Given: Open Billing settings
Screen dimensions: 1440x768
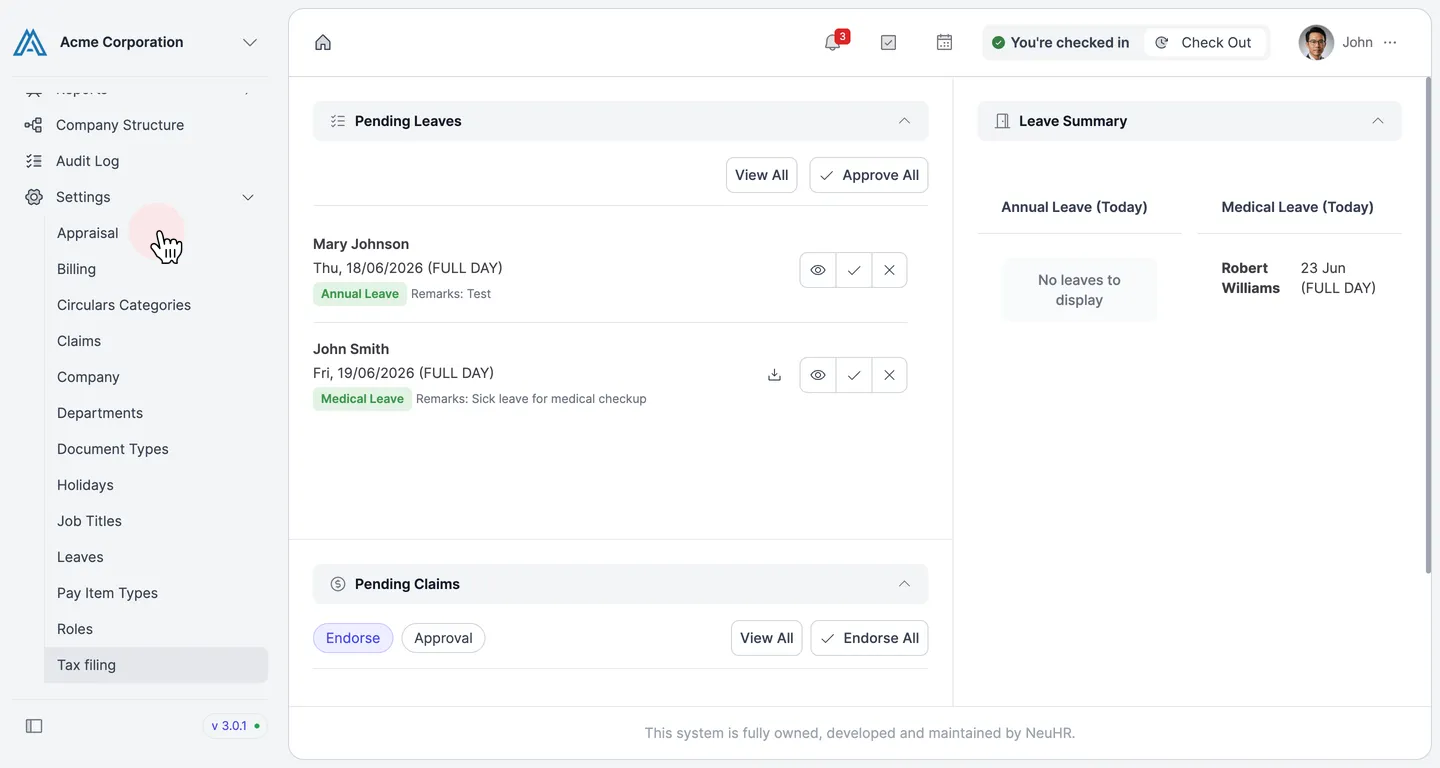Looking at the screenshot, I should (x=156, y=269).
